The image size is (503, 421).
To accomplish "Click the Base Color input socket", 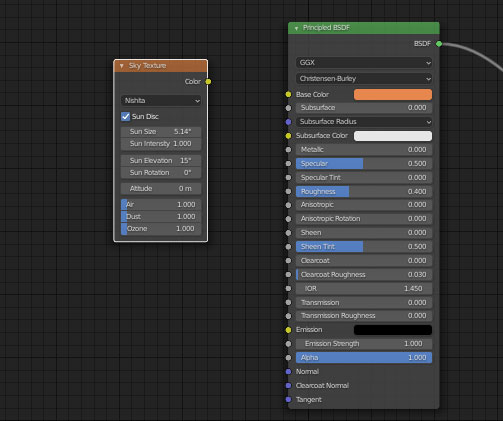I will 288,95.
